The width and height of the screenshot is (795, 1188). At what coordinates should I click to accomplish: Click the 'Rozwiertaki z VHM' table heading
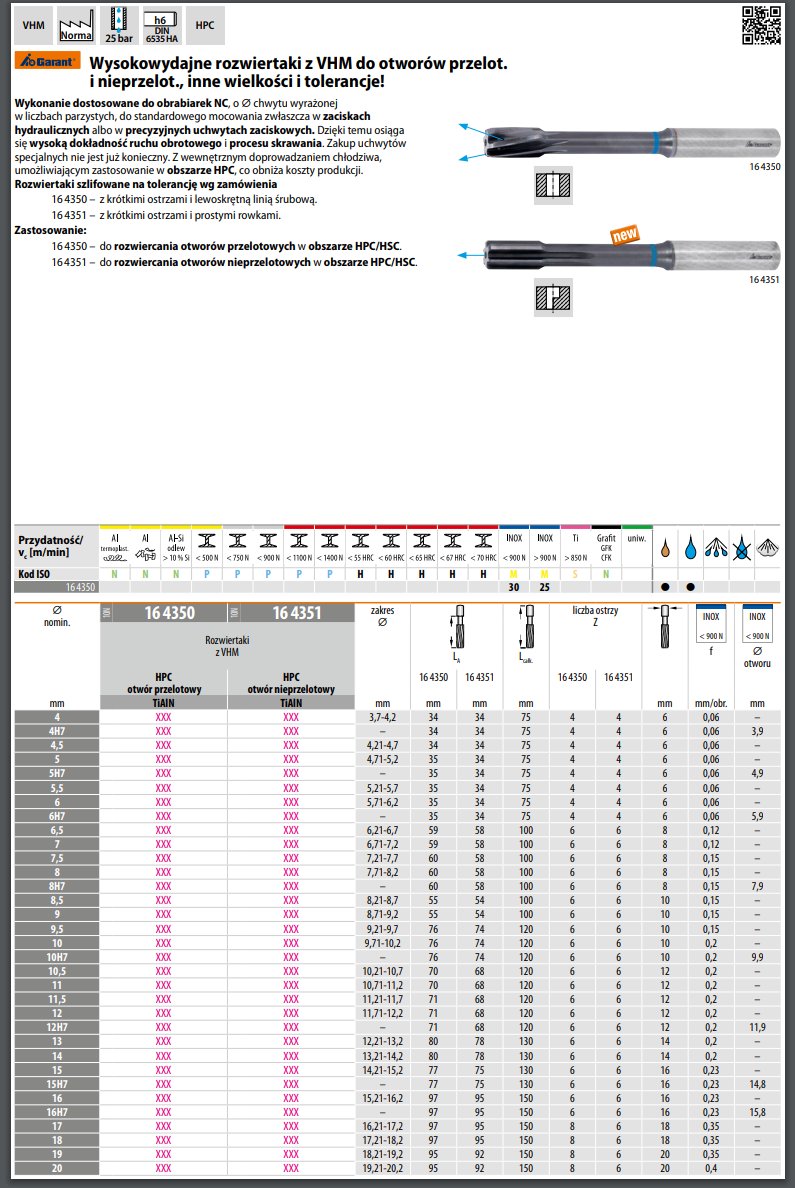[227, 646]
